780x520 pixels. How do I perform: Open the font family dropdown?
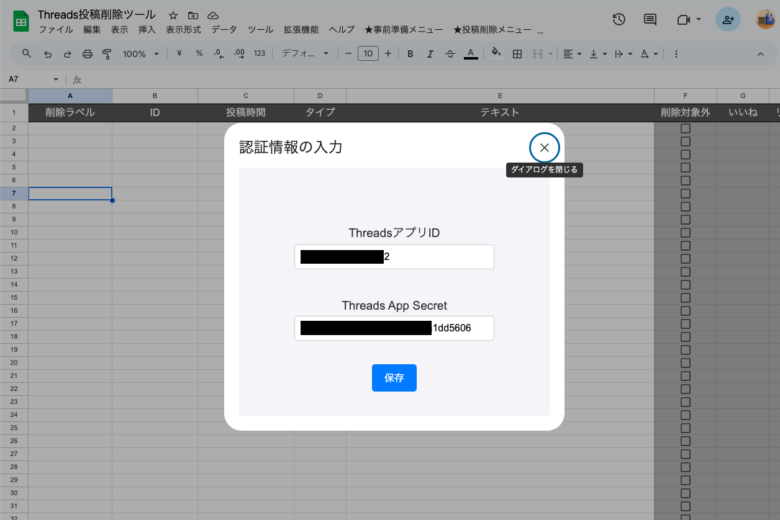click(x=305, y=54)
